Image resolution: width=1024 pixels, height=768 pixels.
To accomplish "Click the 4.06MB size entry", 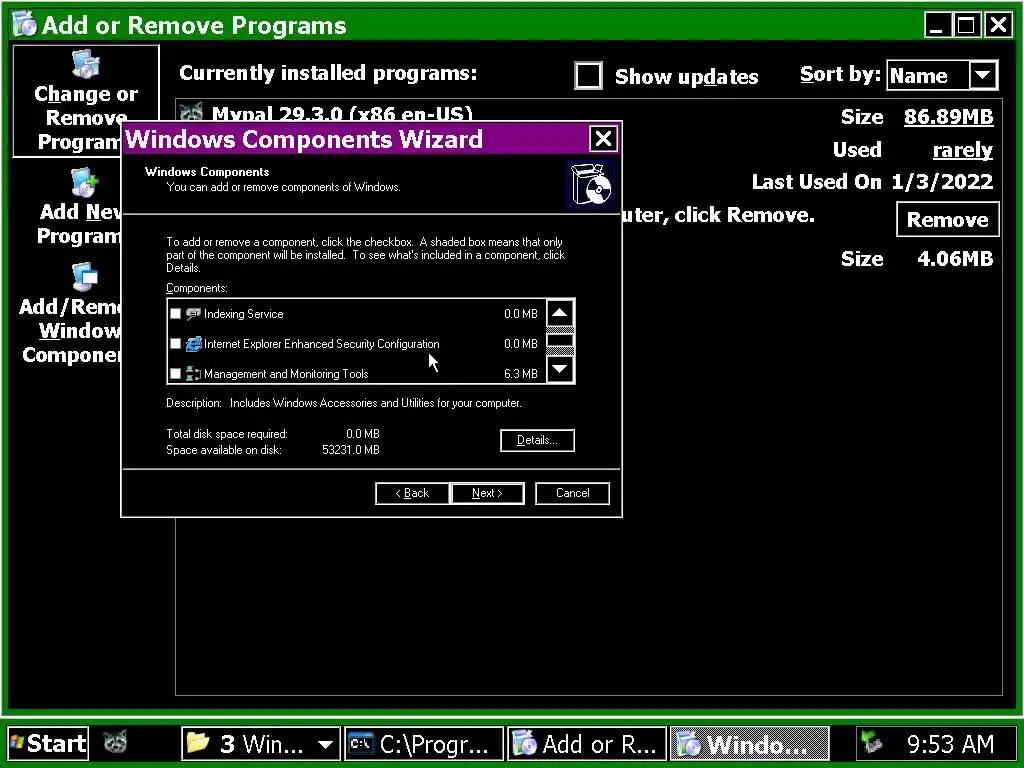I will click(x=955, y=259).
